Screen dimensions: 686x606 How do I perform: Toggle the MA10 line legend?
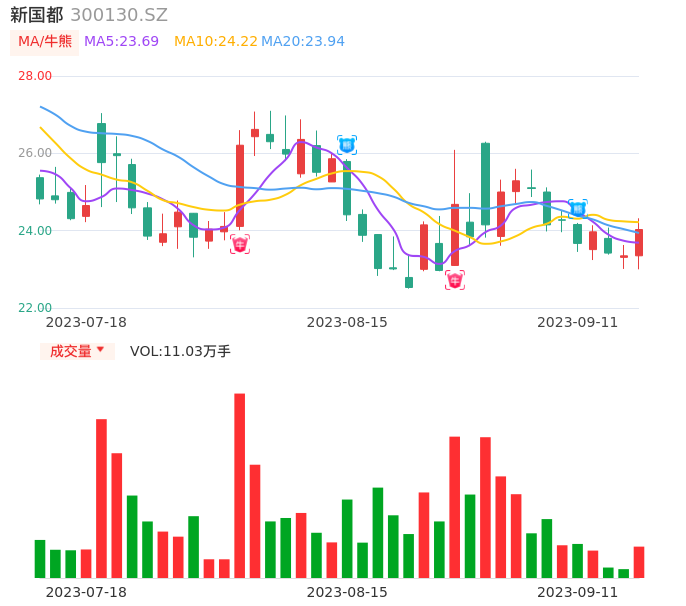pos(215,42)
